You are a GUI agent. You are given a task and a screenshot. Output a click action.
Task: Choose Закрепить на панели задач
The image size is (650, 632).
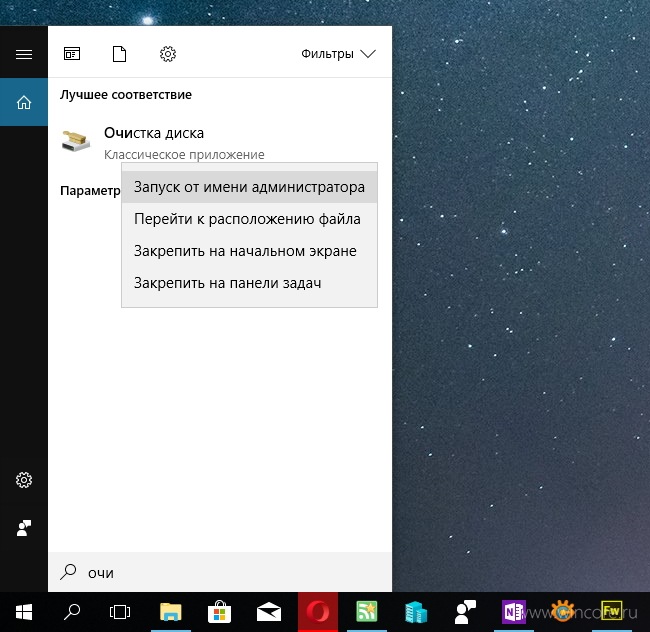tap(249, 283)
